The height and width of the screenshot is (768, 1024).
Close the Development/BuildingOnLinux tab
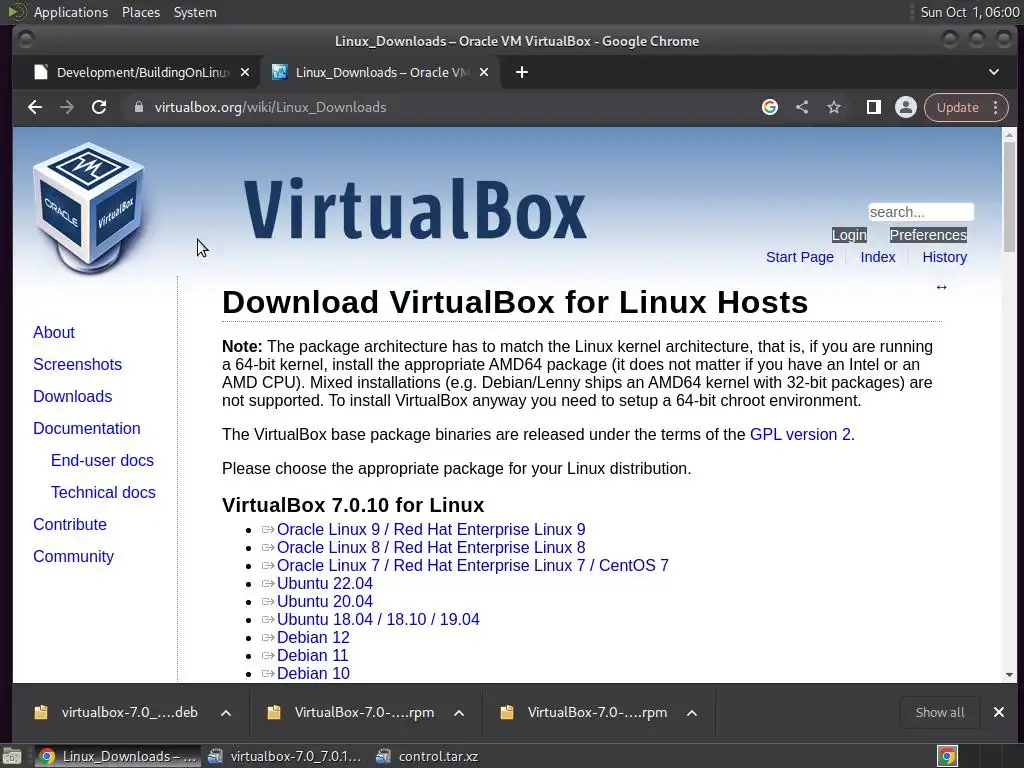245,72
